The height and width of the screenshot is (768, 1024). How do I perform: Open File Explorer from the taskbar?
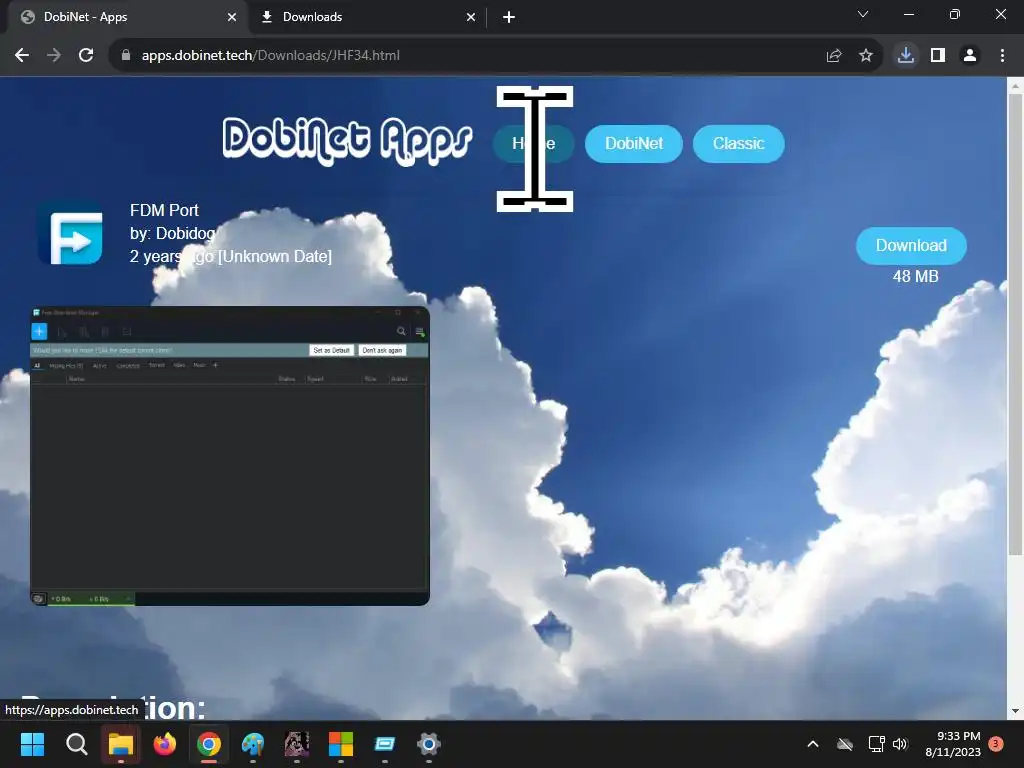(x=121, y=744)
